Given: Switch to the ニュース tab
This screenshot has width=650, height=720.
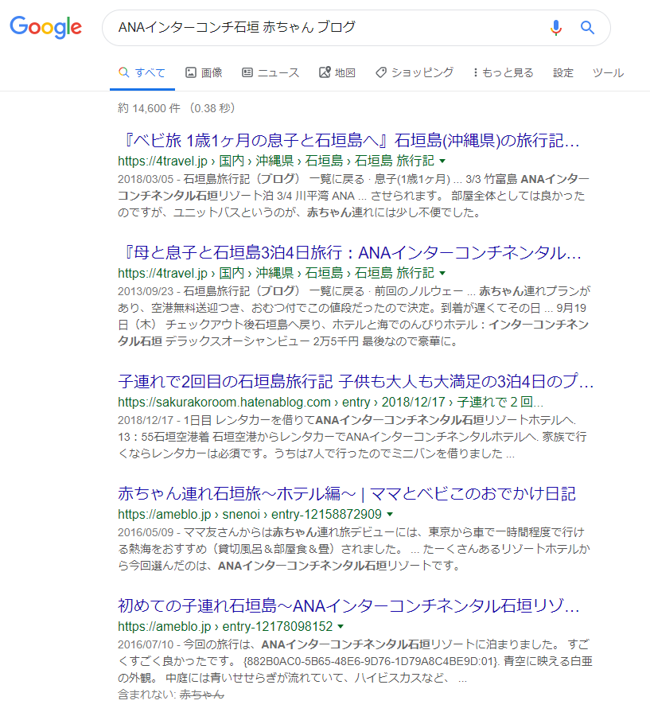Looking at the screenshot, I should pyautogui.click(x=271, y=73).
